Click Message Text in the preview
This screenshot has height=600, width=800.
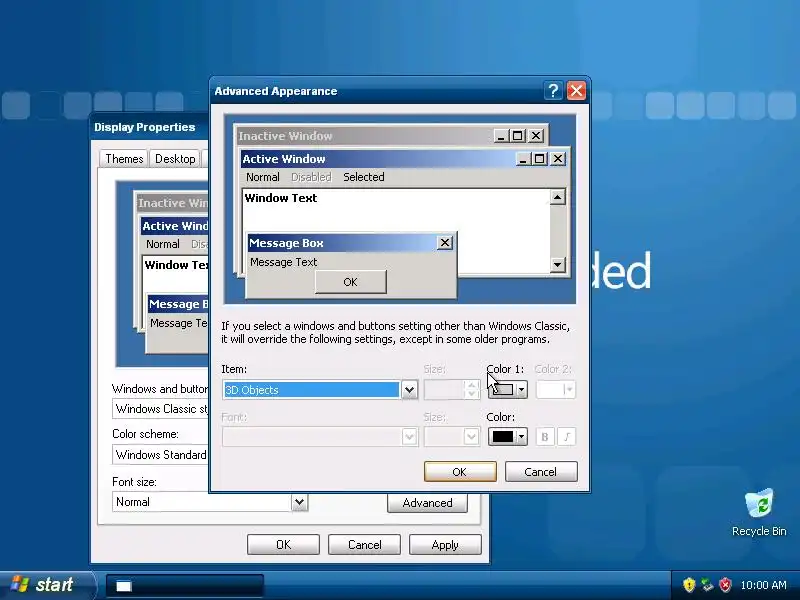click(x=284, y=262)
